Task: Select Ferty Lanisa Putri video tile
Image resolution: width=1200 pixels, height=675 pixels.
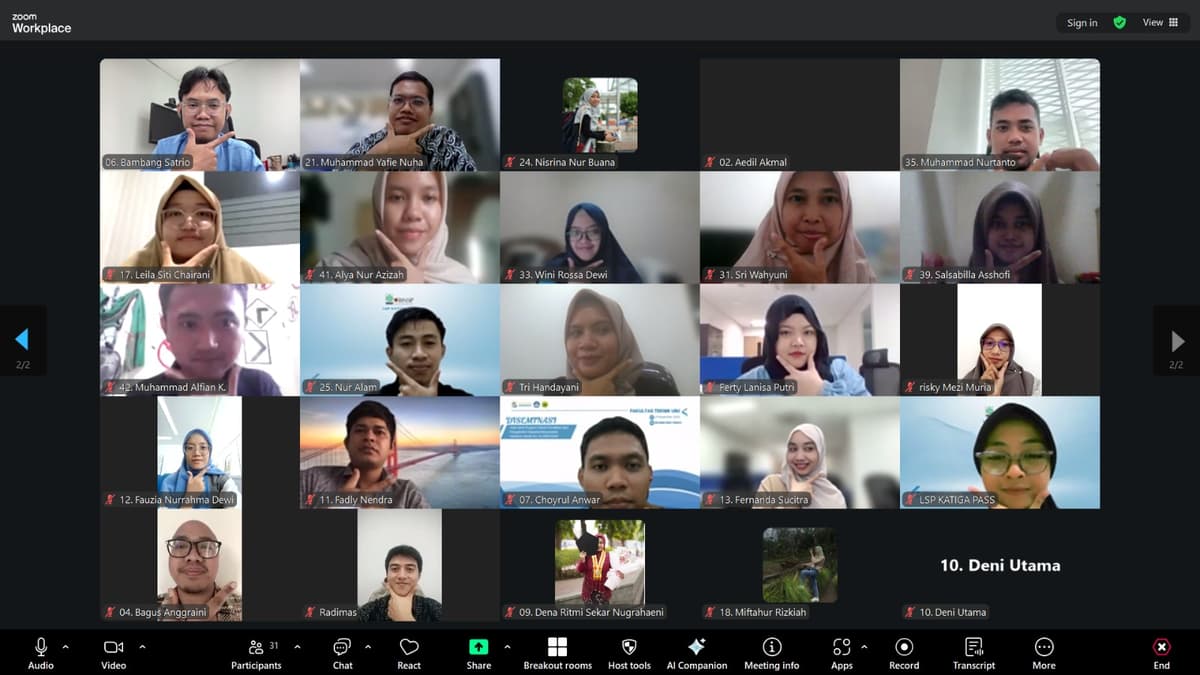Action: 800,340
